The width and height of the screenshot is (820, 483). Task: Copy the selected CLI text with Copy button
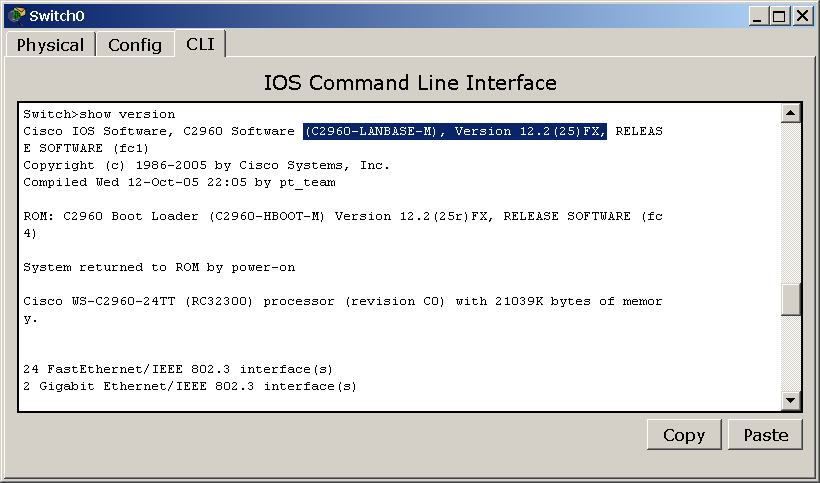pyautogui.click(x=684, y=435)
